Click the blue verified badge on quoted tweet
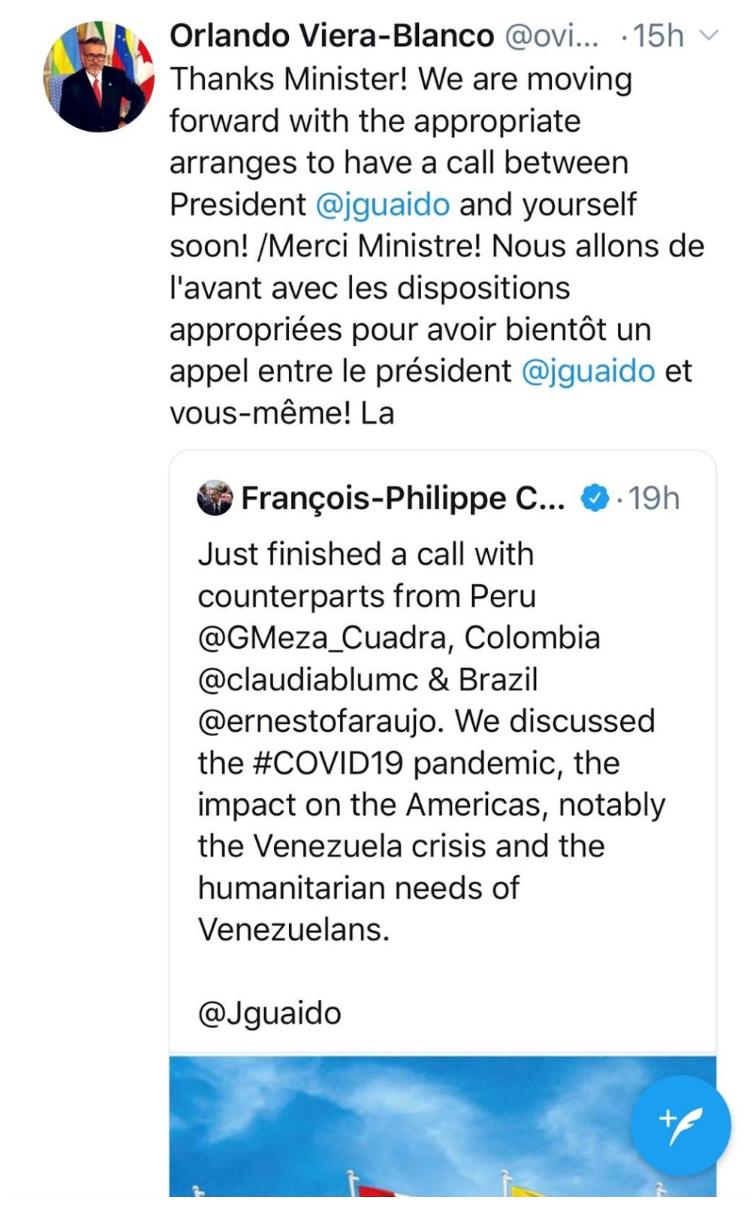Viewport: 754px width, 1216px height. tap(595, 498)
